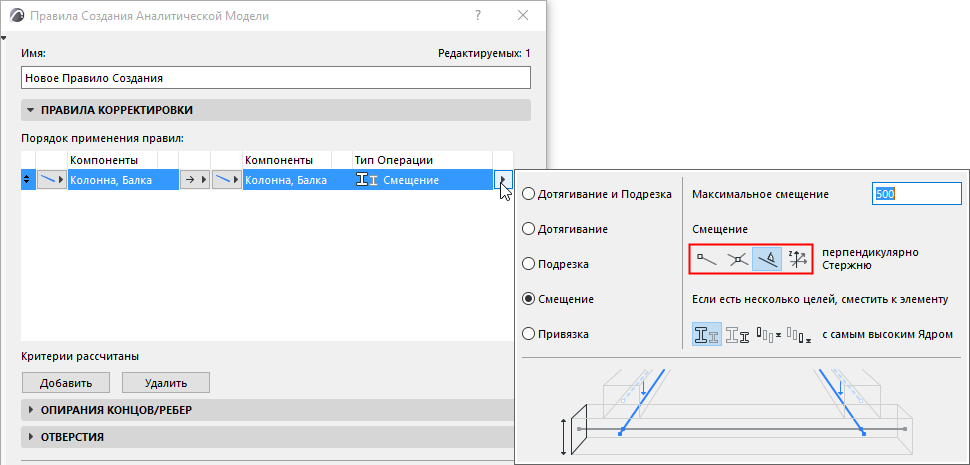
Task: Close the rules dialog window
Action: point(523,16)
